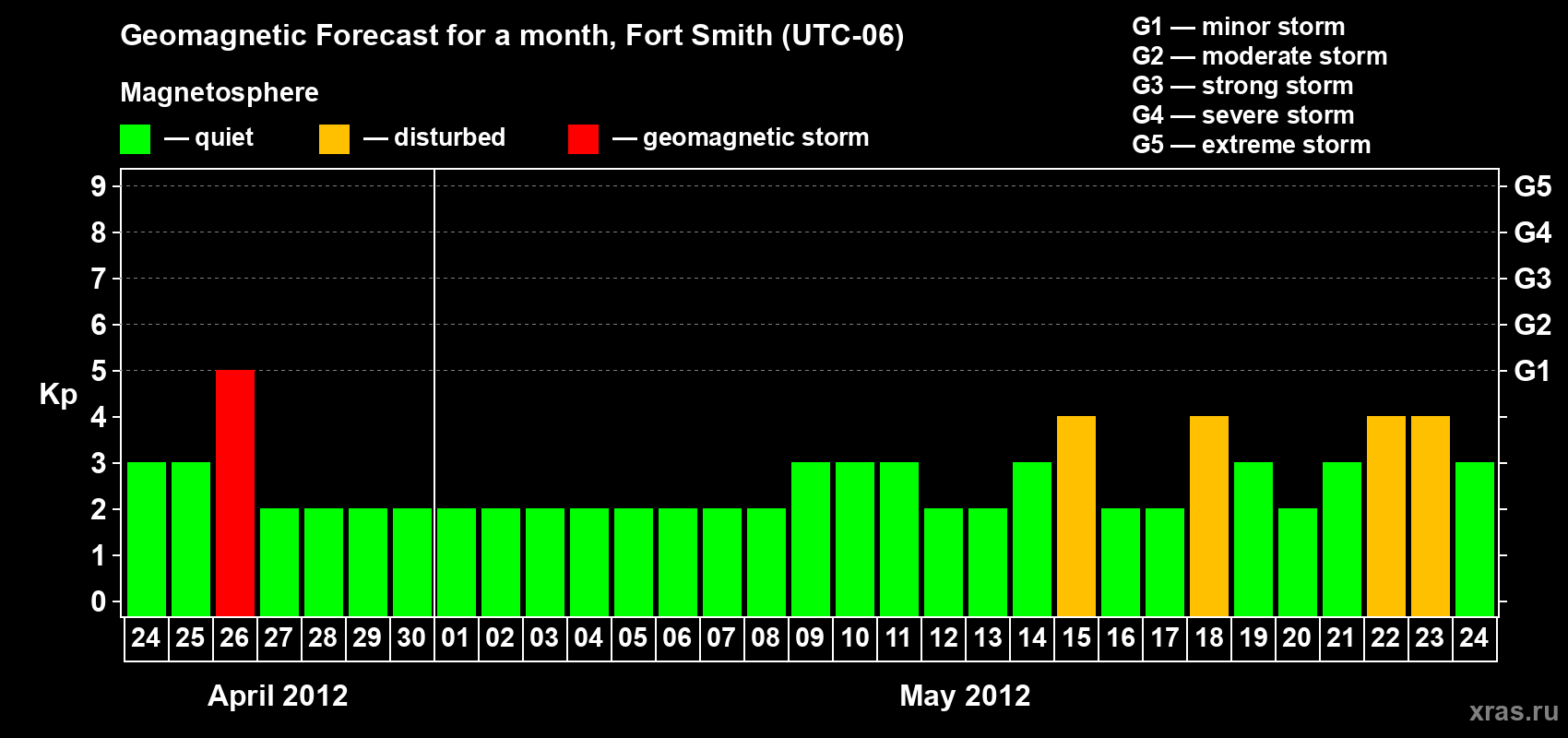This screenshot has height=738, width=1568.
Task: Click 'G1 — minor storm' legend line
Action: click(x=1239, y=27)
